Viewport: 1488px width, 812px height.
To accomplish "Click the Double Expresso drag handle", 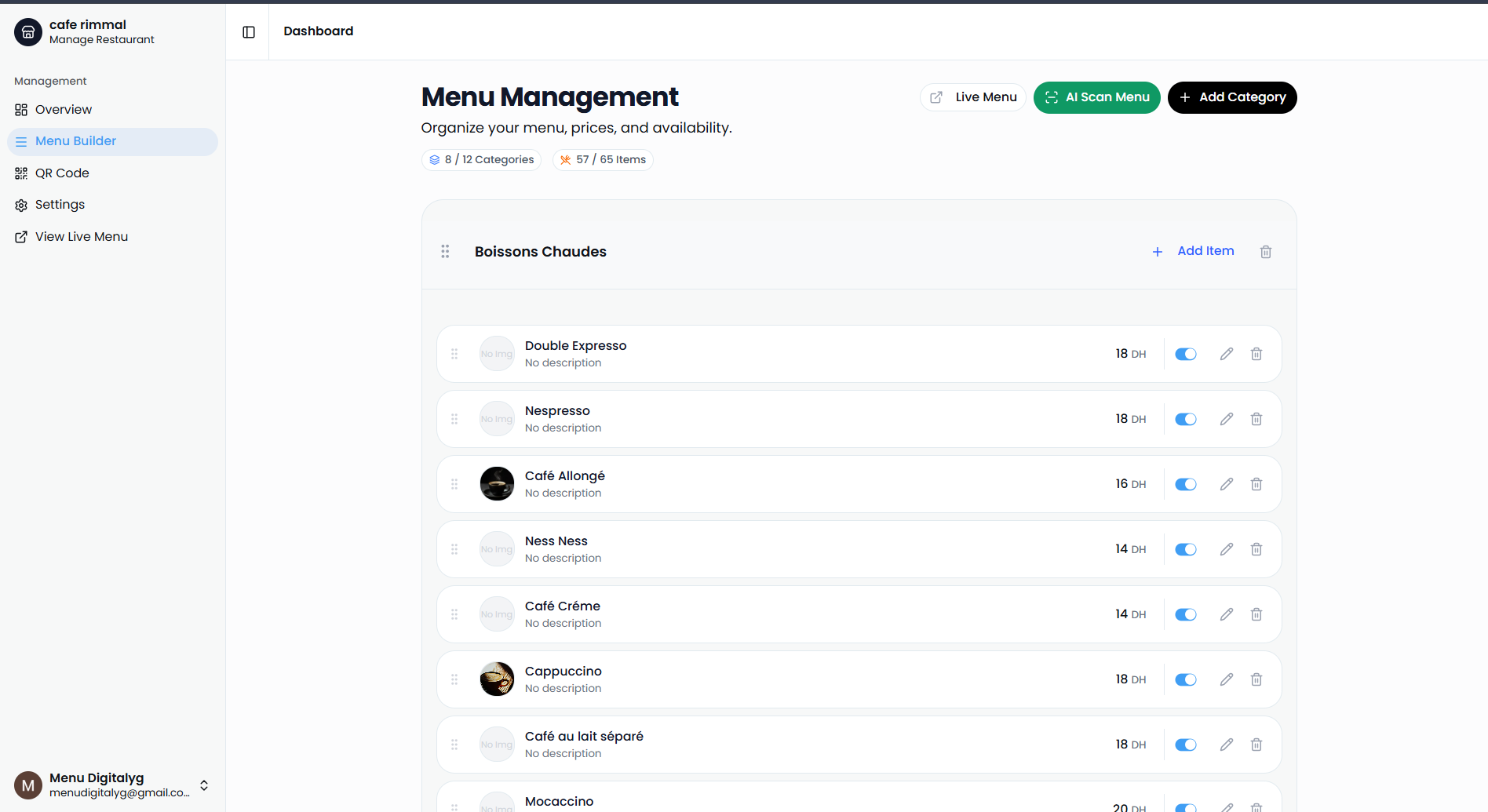I will pos(454,354).
